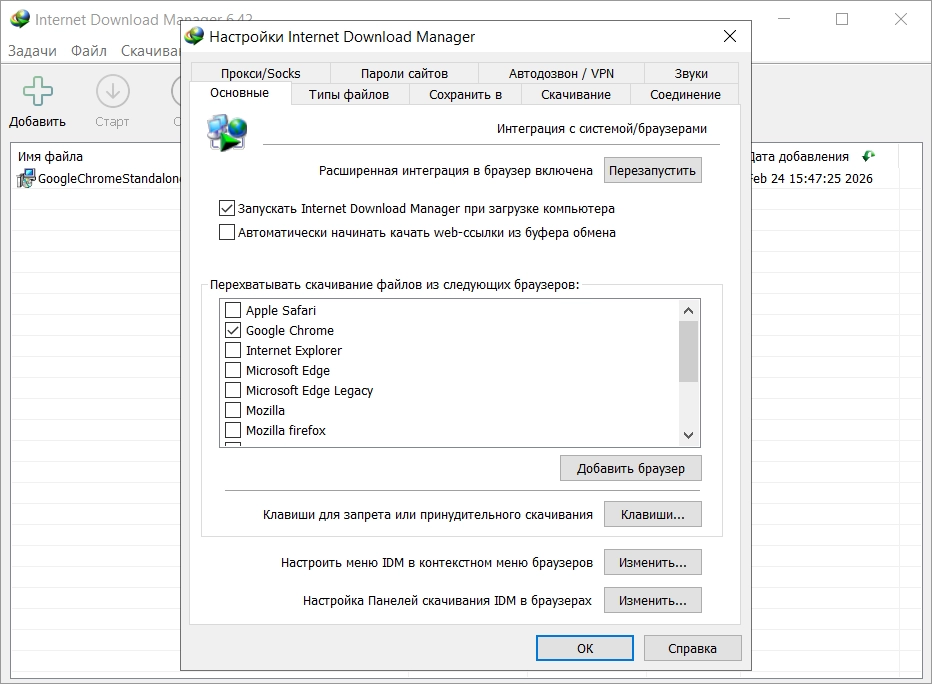Click the Добавить браузер button

pos(631,468)
